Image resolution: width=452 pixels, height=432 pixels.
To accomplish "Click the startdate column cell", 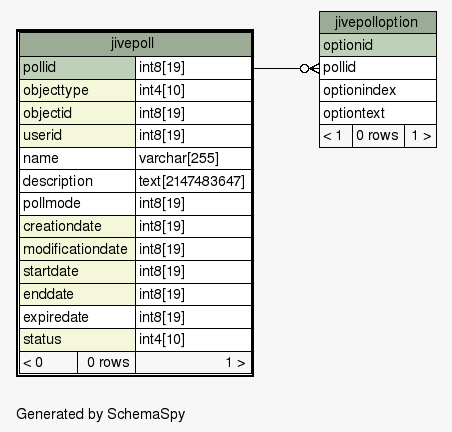I will [x=77, y=272].
